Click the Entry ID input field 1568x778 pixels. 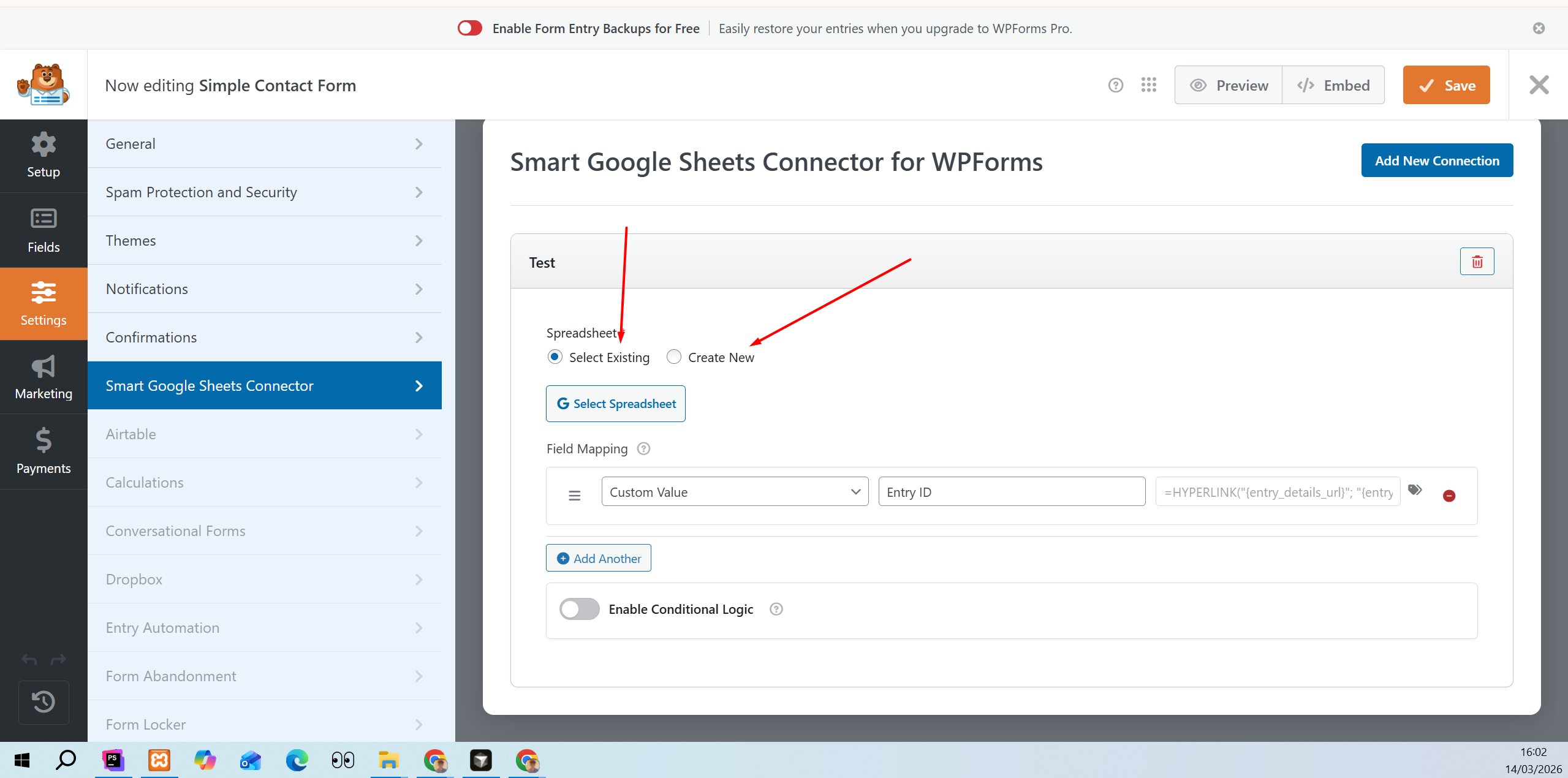point(1012,492)
